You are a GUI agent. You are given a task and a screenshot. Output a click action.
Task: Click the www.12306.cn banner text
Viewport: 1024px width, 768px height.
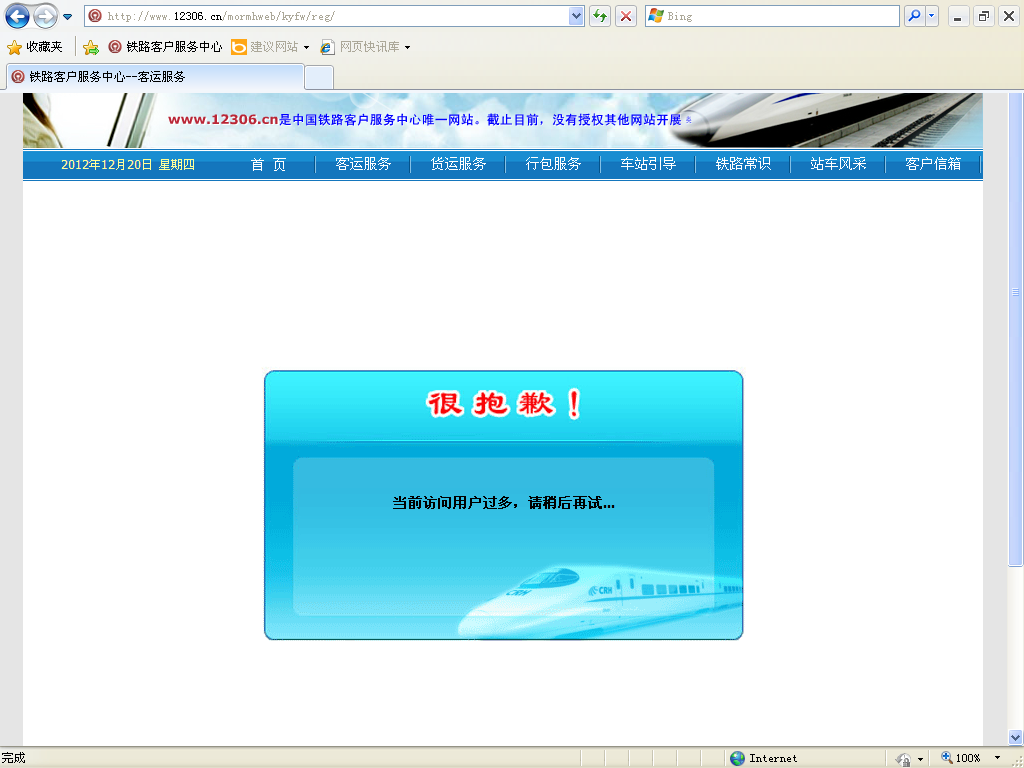point(223,120)
